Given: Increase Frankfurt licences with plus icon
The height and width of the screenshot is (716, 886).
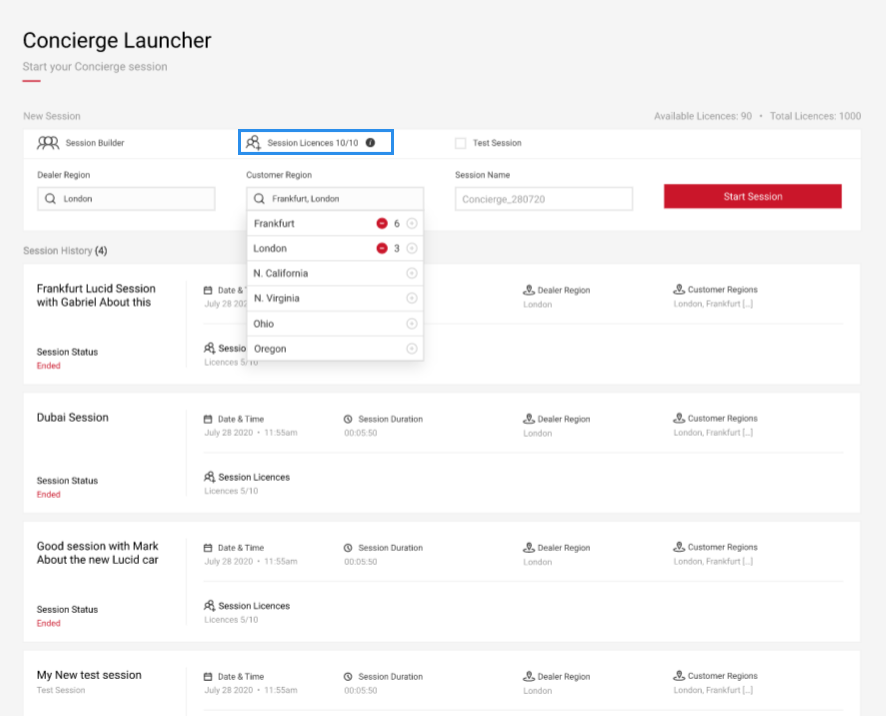Looking at the screenshot, I should (x=412, y=223).
